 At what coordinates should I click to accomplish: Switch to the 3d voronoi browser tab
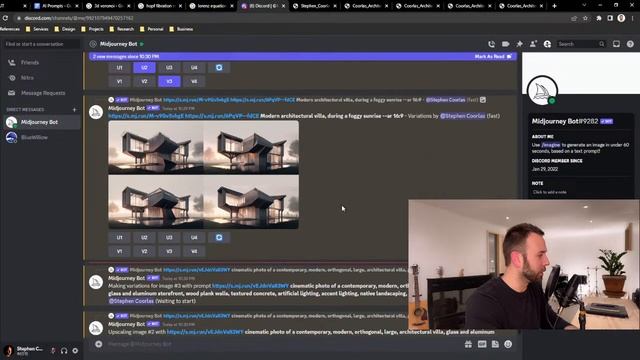point(107,6)
